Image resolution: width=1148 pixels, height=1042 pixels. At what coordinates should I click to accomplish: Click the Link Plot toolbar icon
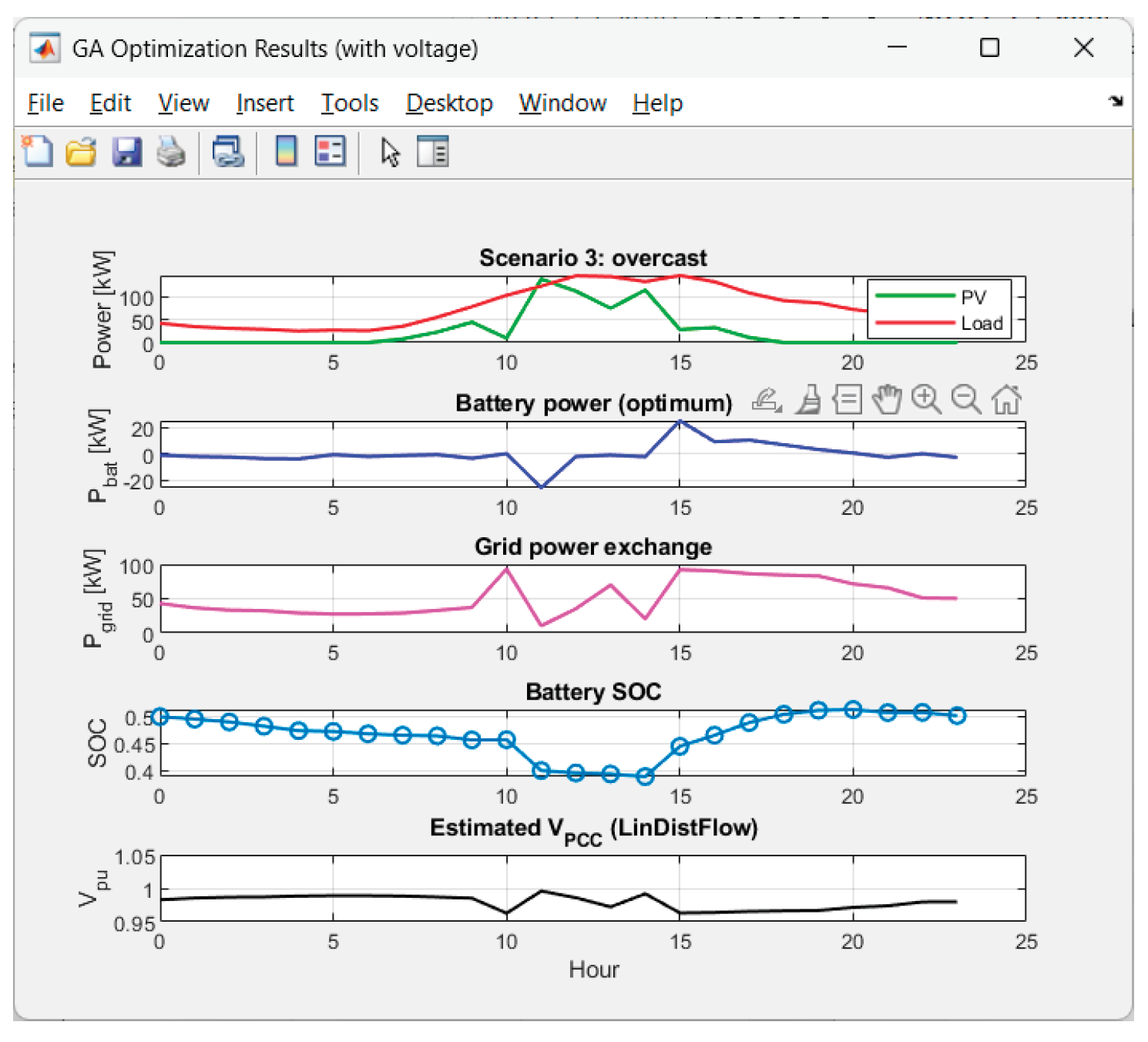[228, 152]
